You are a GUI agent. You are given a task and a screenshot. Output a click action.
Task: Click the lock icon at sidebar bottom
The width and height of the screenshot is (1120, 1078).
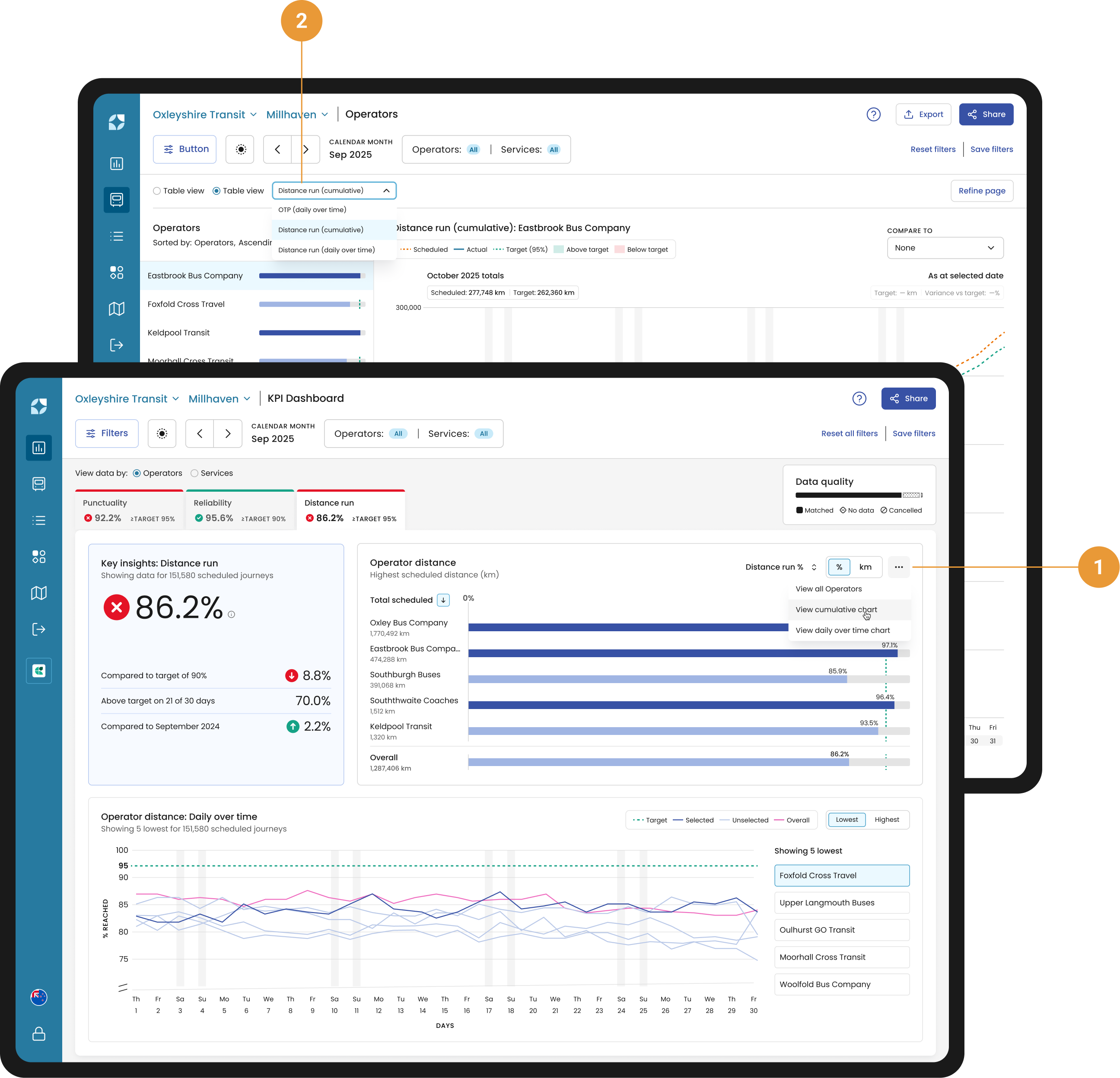[39, 1034]
